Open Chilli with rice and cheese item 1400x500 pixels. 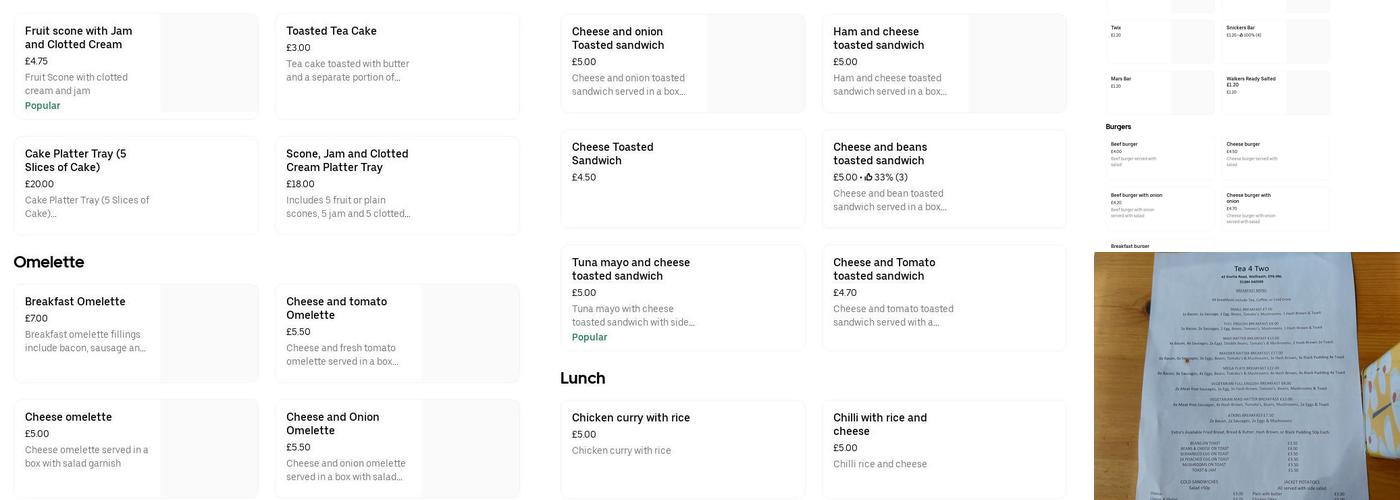880,424
